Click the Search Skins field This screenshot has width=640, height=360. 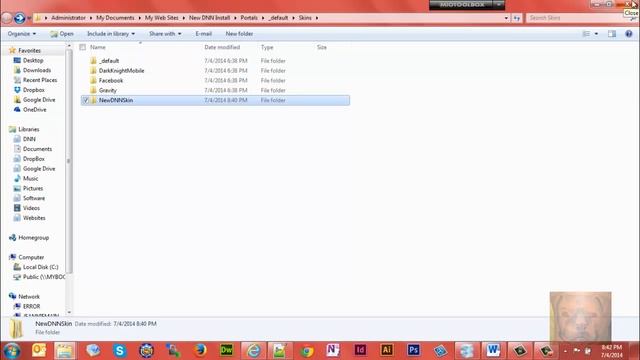pyautogui.click(x=576, y=18)
